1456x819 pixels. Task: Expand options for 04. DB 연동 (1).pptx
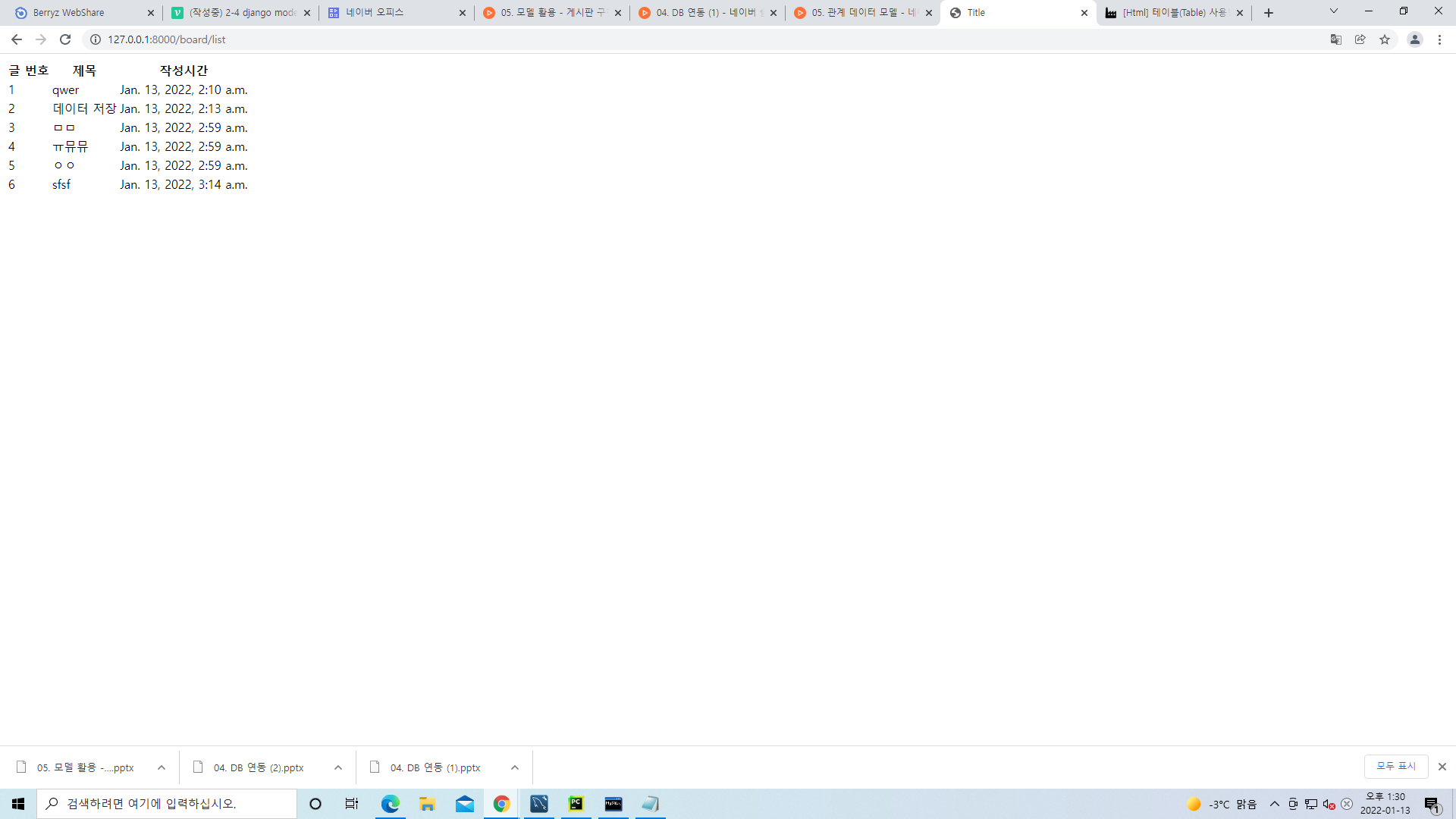point(515,767)
